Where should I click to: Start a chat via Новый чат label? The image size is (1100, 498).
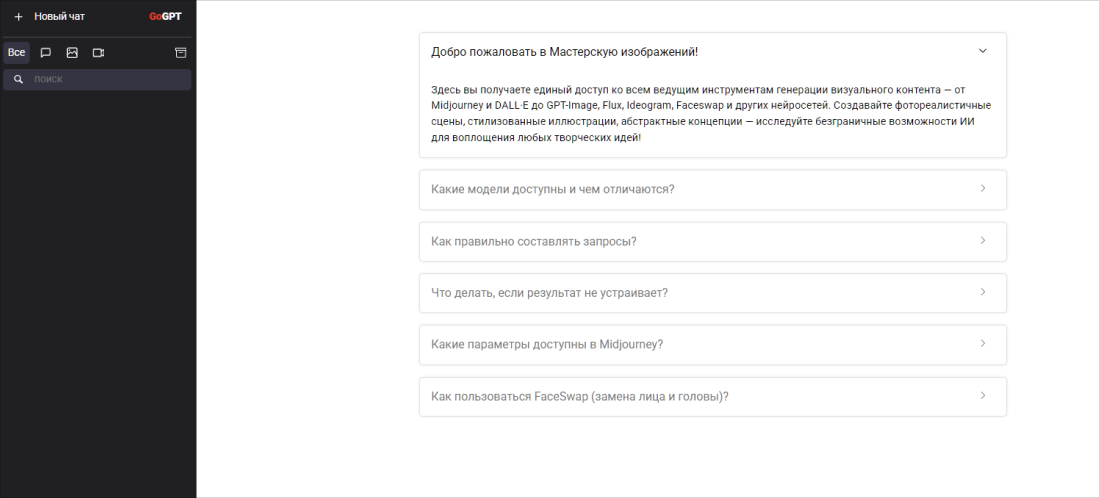(59, 17)
